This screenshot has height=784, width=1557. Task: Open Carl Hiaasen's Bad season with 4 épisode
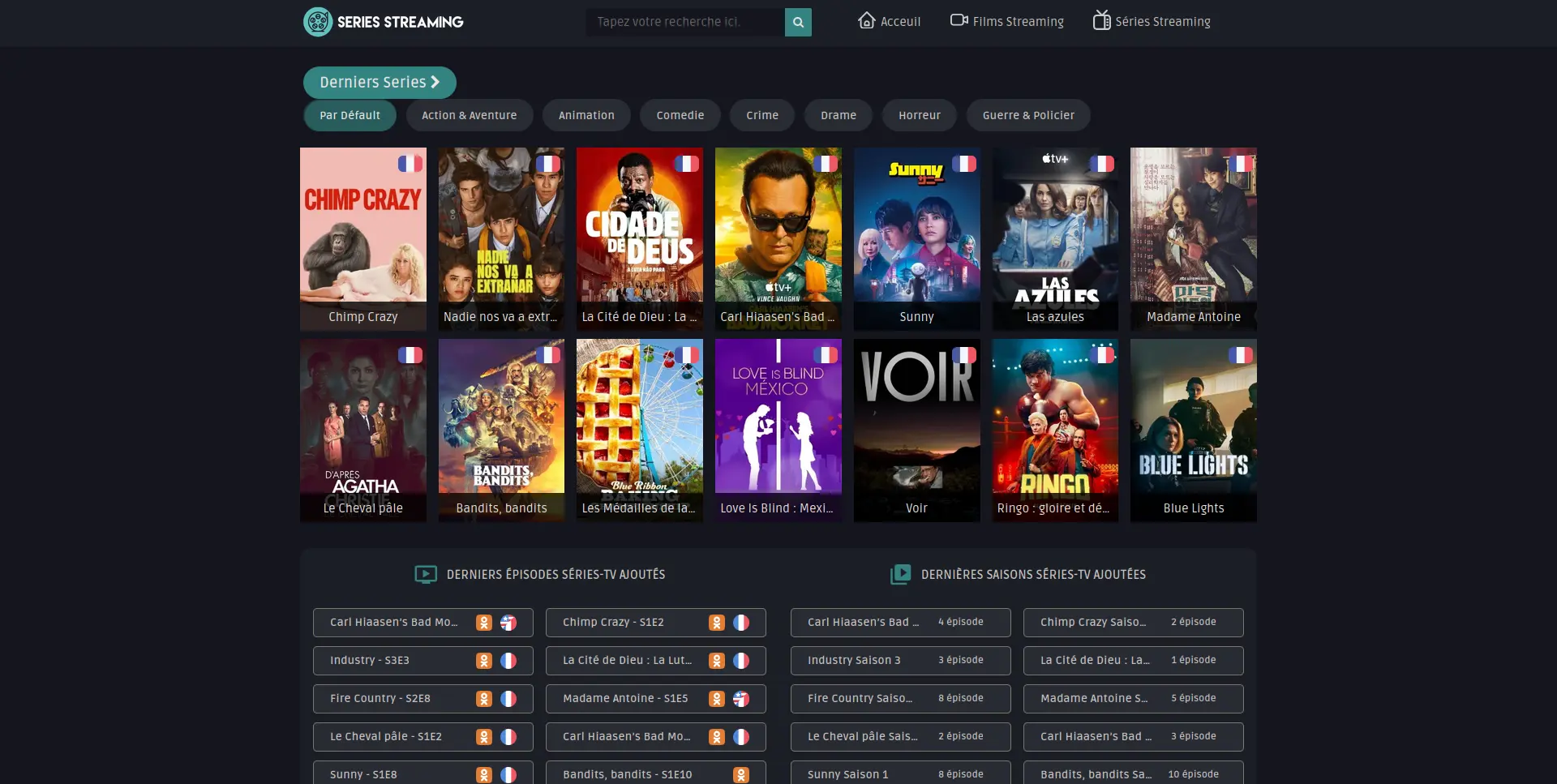pyautogui.click(x=901, y=623)
